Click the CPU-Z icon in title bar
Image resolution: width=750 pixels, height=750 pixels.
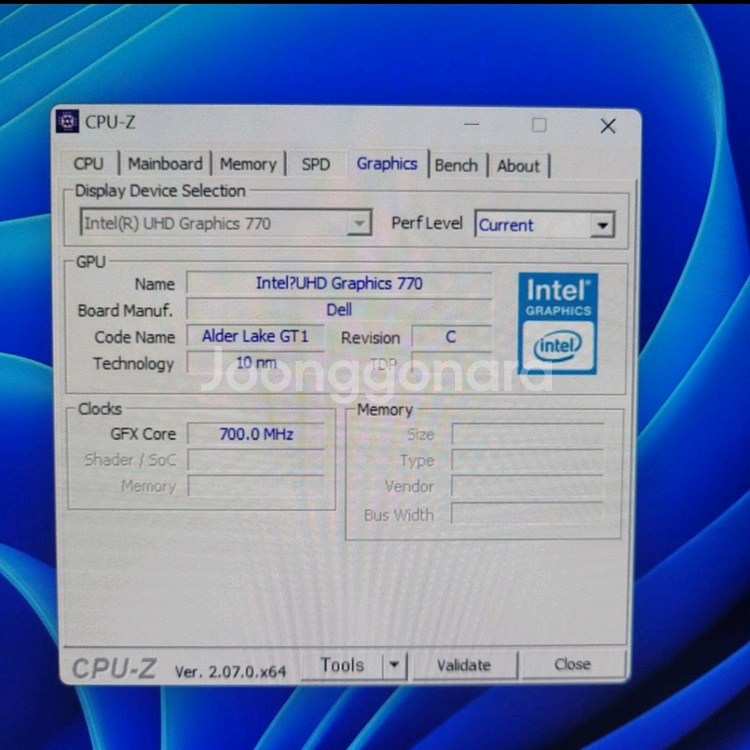click(67, 122)
